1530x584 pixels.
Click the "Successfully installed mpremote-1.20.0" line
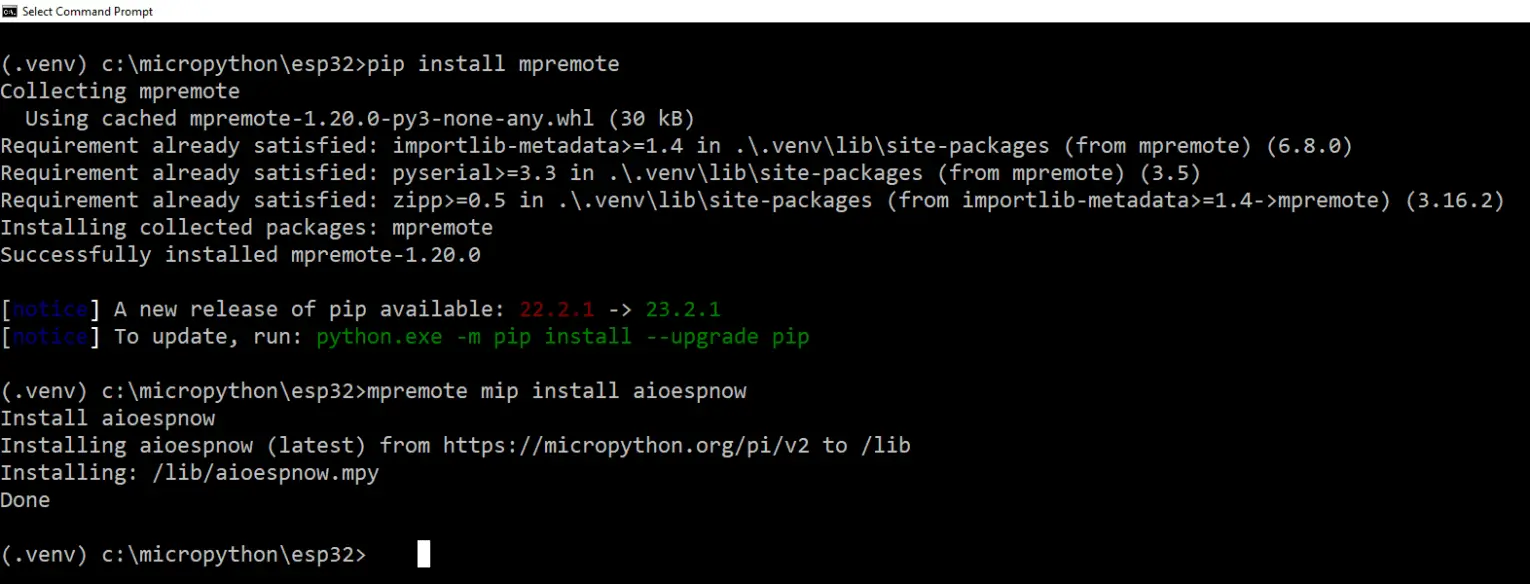coord(240,255)
